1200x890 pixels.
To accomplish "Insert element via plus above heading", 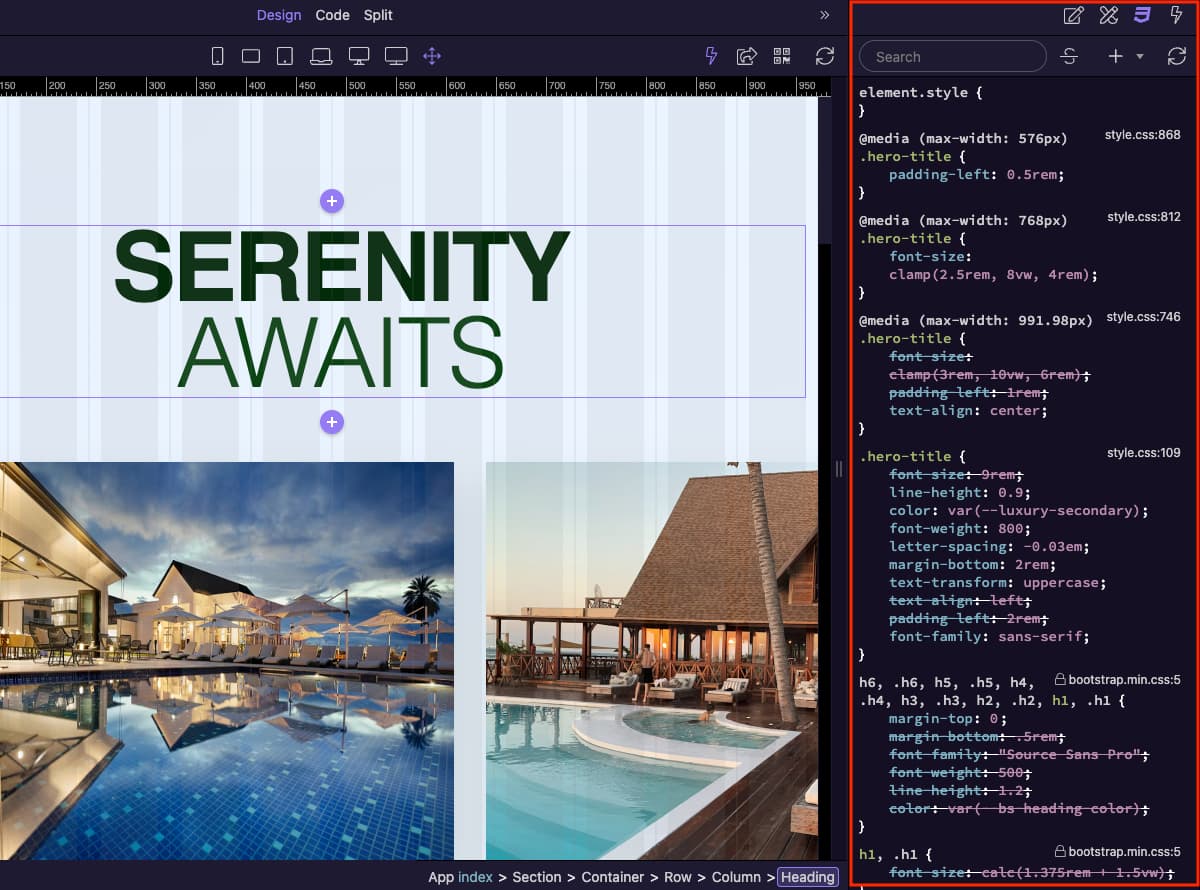I will click(x=332, y=201).
